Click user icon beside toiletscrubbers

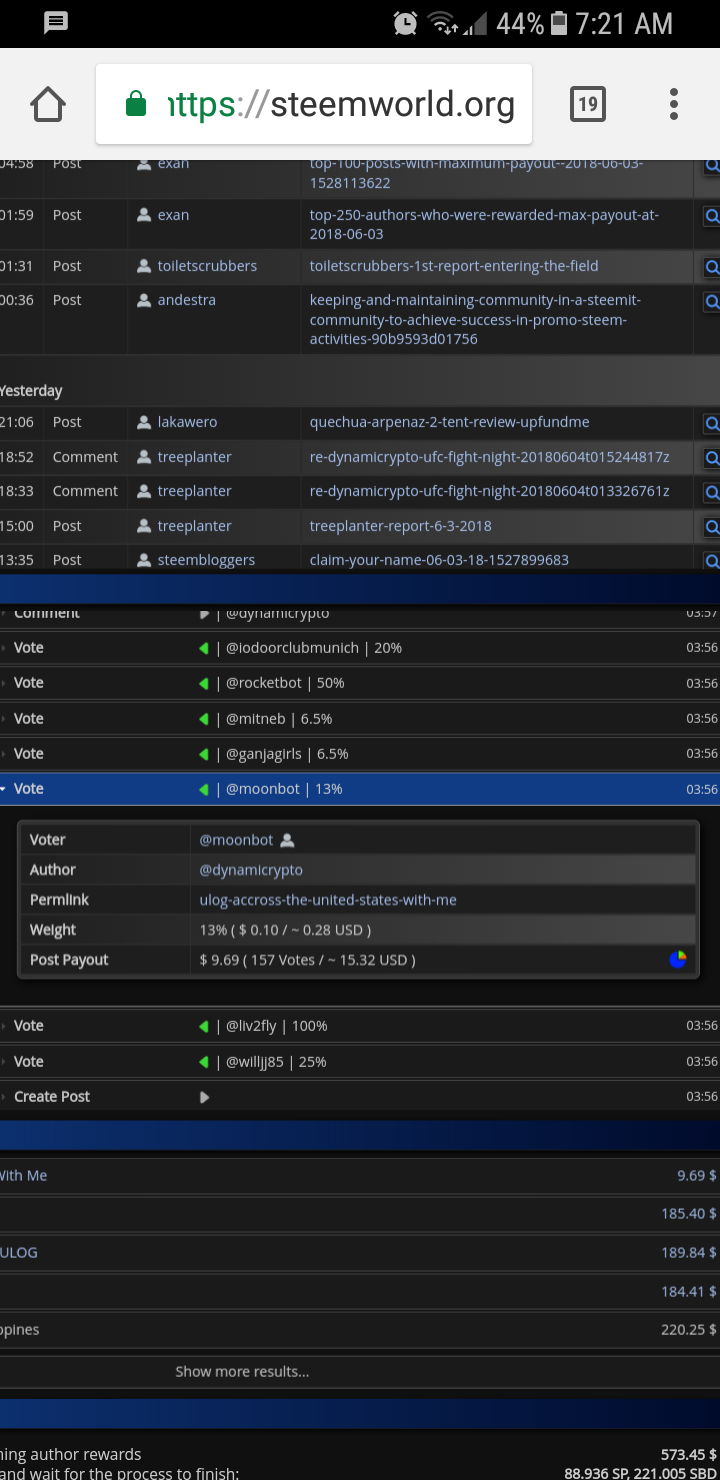tap(144, 266)
